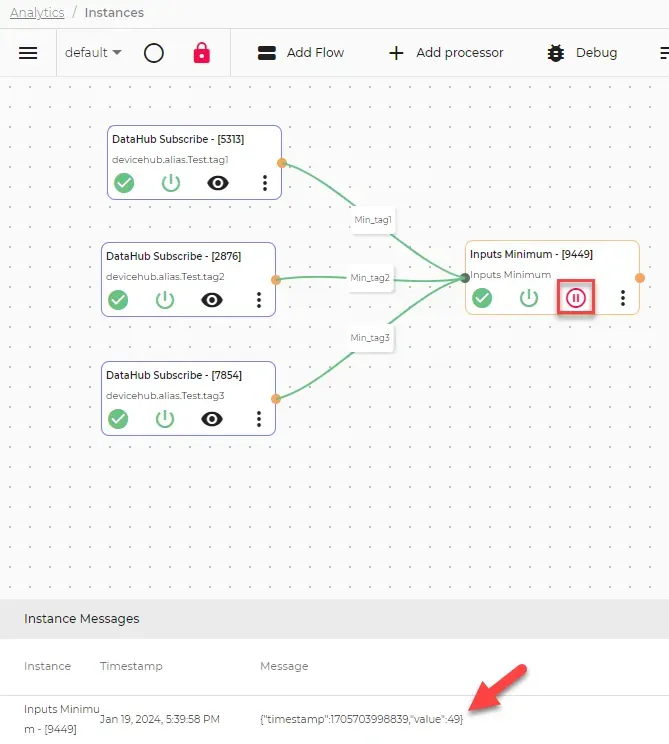Click devicehub.alias.Test.tag2 topic text
This screenshot has width=669, height=744.
pyautogui.click(x=165, y=277)
